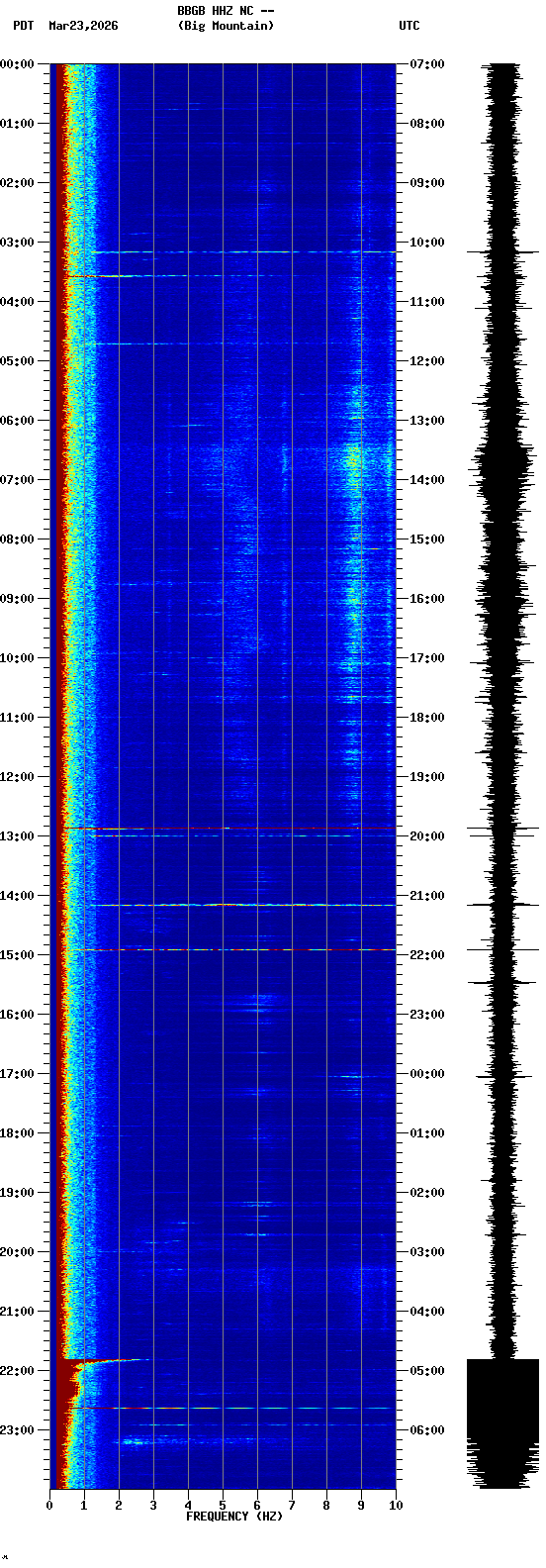546x1568 pixels.
Task: Click UTC axis label "06:00" on right side
Action: coord(427,1430)
